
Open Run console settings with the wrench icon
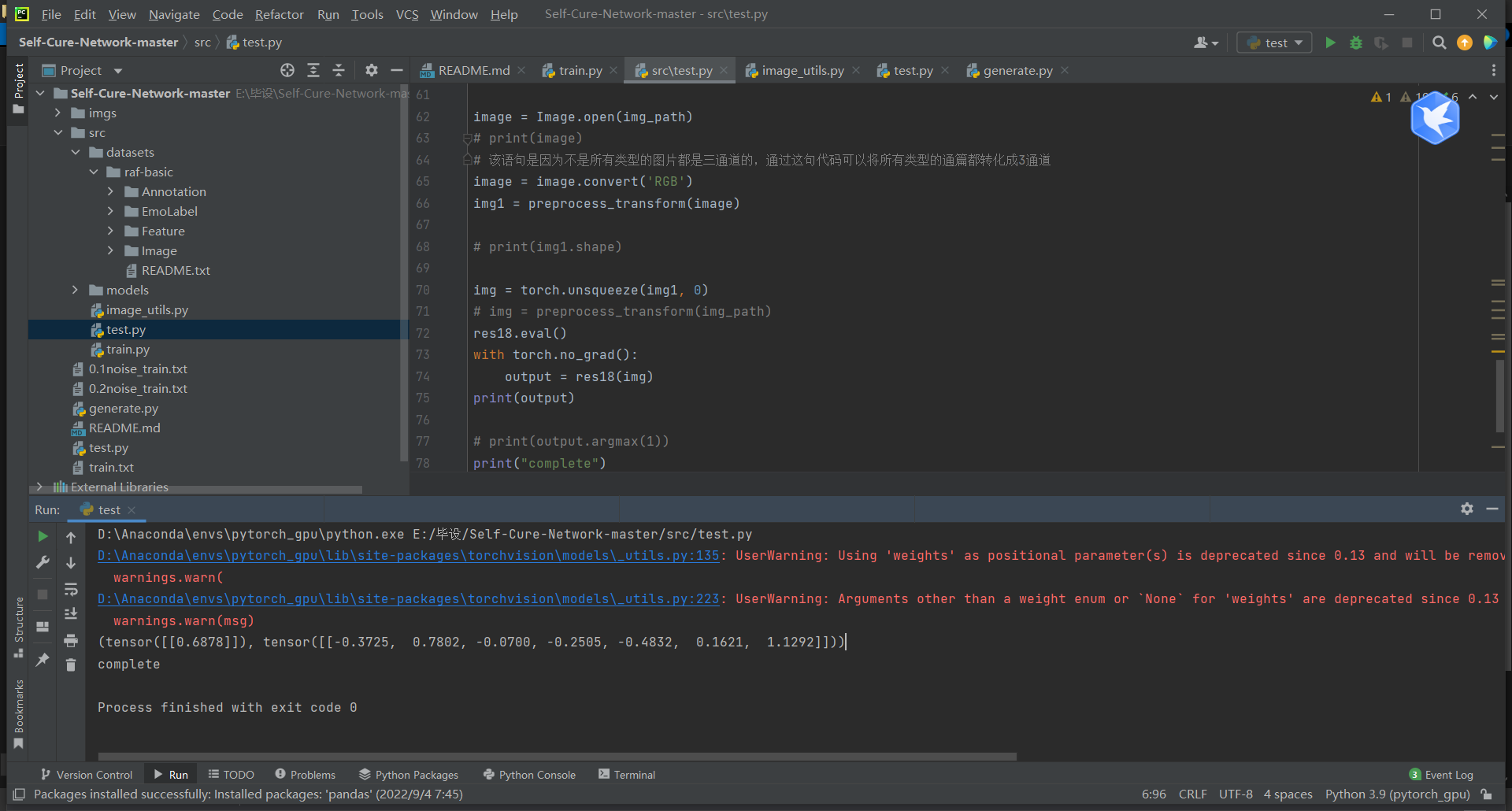pyautogui.click(x=43, y=562)
